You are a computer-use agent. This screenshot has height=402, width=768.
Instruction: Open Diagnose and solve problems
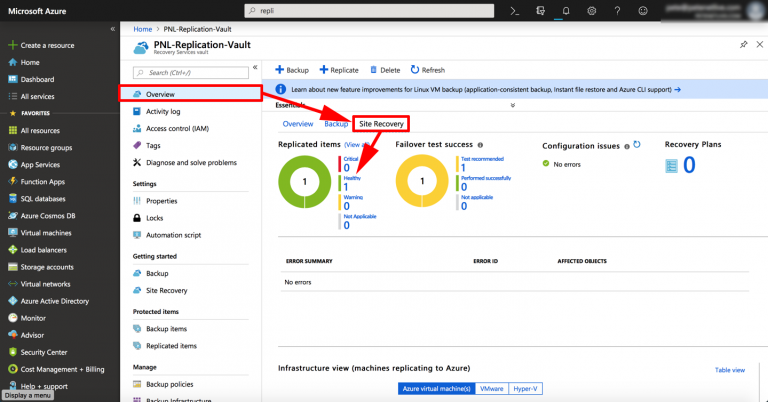pyautogui.click(x=191, y=163)
